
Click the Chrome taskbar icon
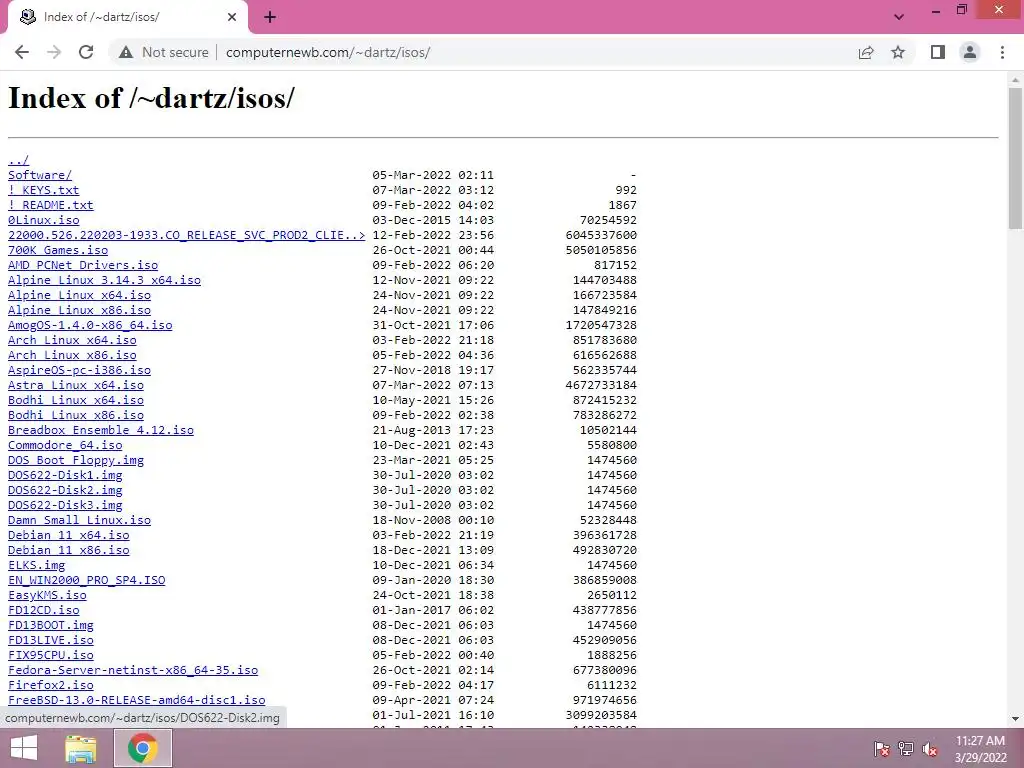pyautogui.click(x=143, y=748)
